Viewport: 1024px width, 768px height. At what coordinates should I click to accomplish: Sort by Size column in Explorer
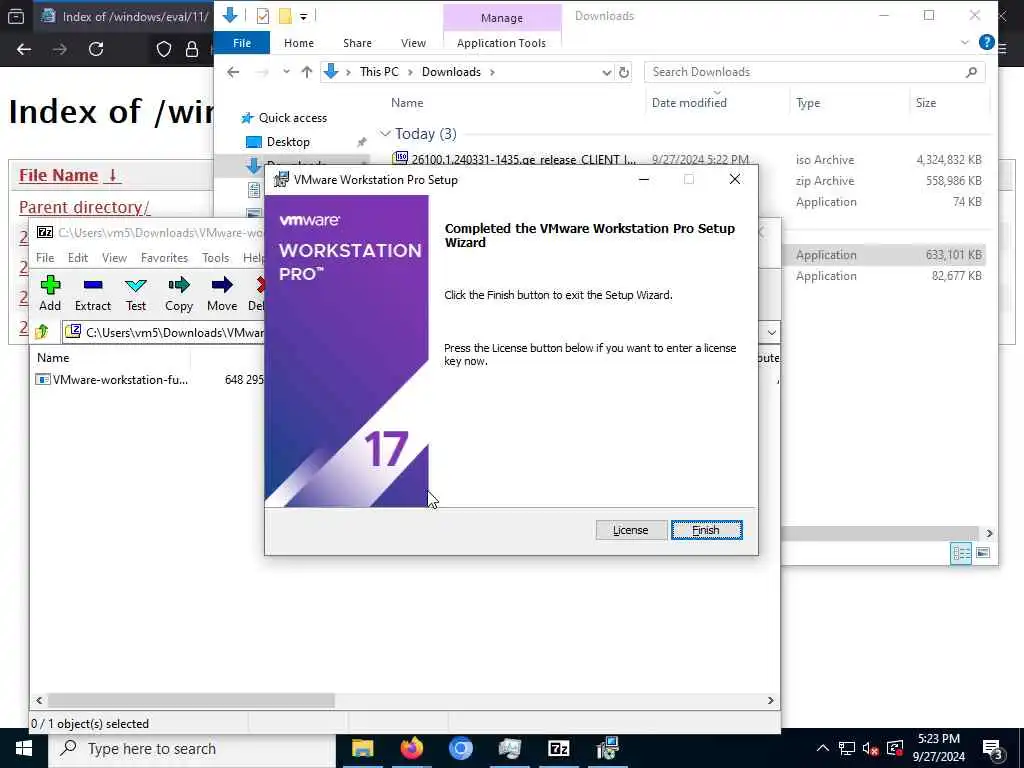click(925, 103)
